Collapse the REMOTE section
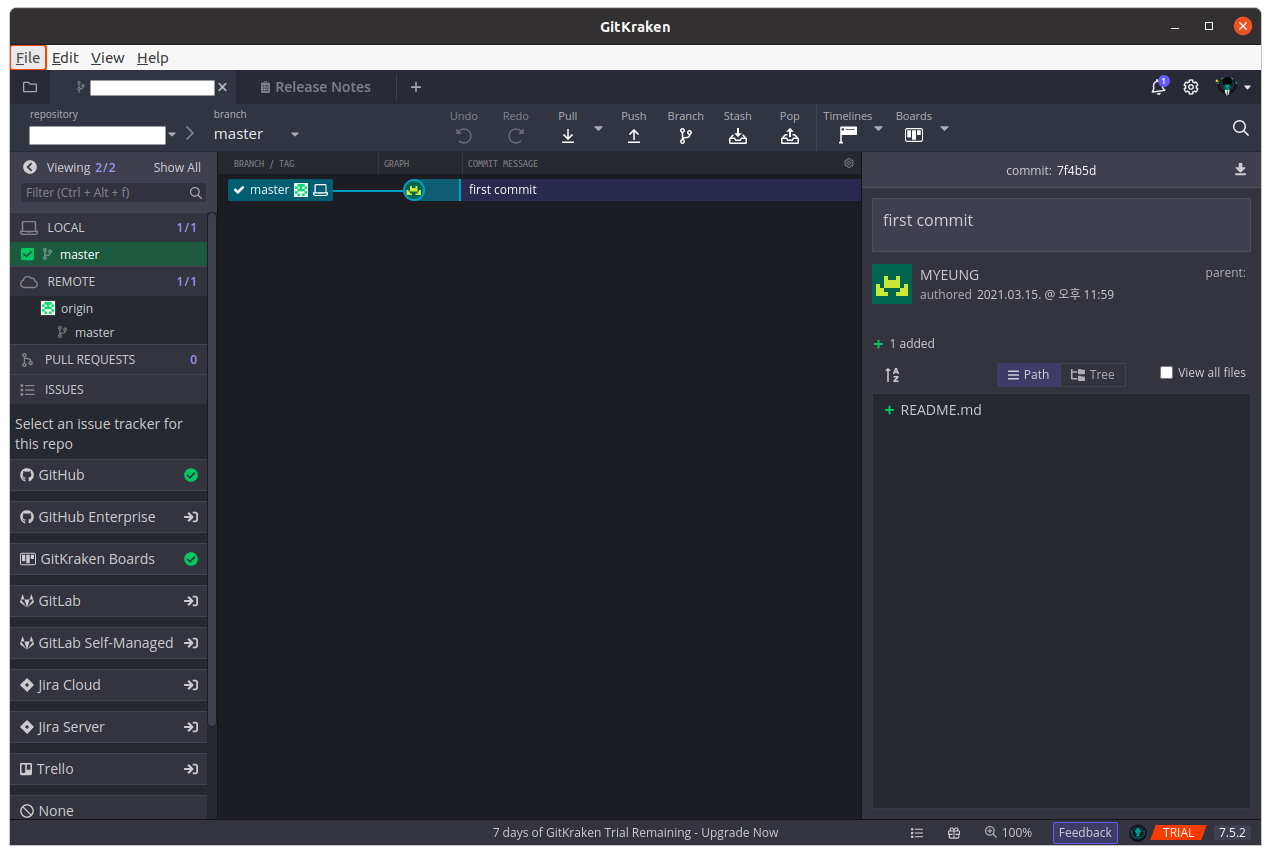The image size is (1271, 855). click(109, 281)
